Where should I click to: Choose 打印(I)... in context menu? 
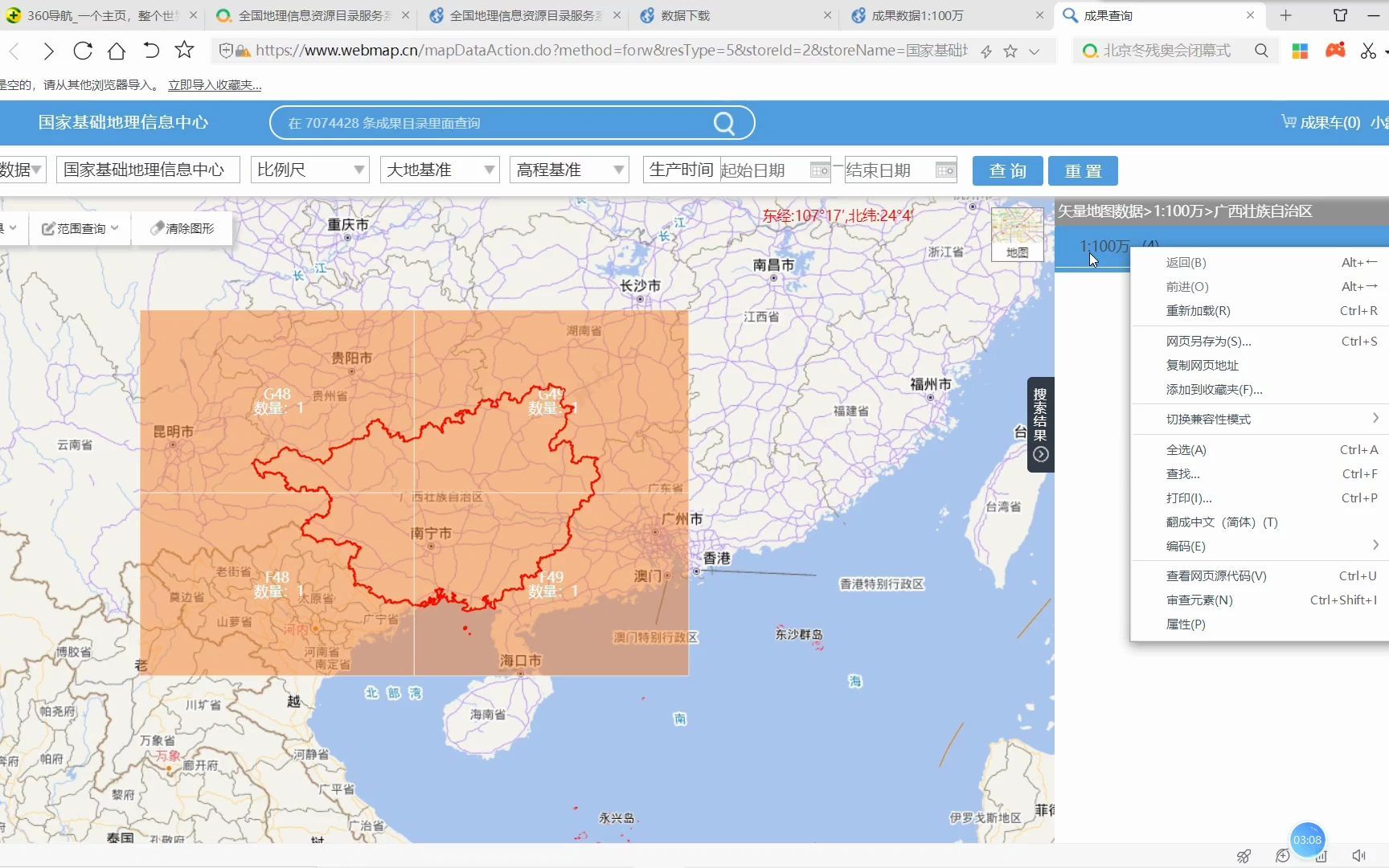click(1260, 498)
